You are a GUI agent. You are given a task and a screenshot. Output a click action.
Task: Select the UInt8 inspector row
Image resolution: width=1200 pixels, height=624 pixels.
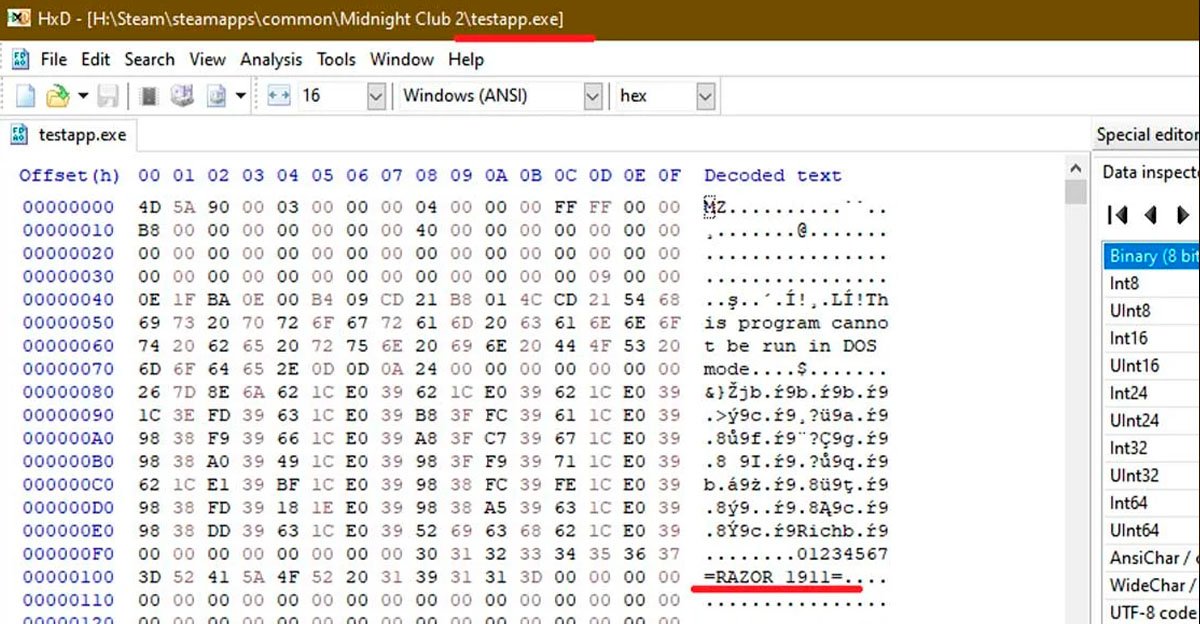(1152, 311)
